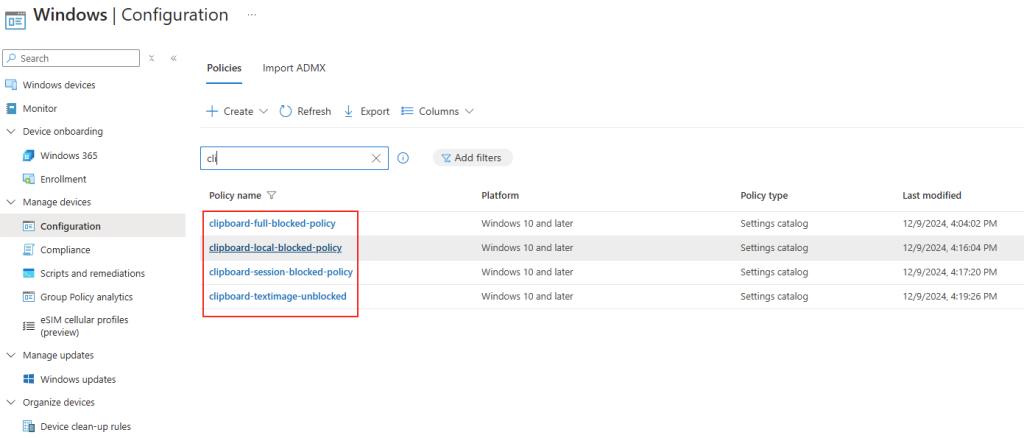Click the Group Policy analytics icon

28,297
